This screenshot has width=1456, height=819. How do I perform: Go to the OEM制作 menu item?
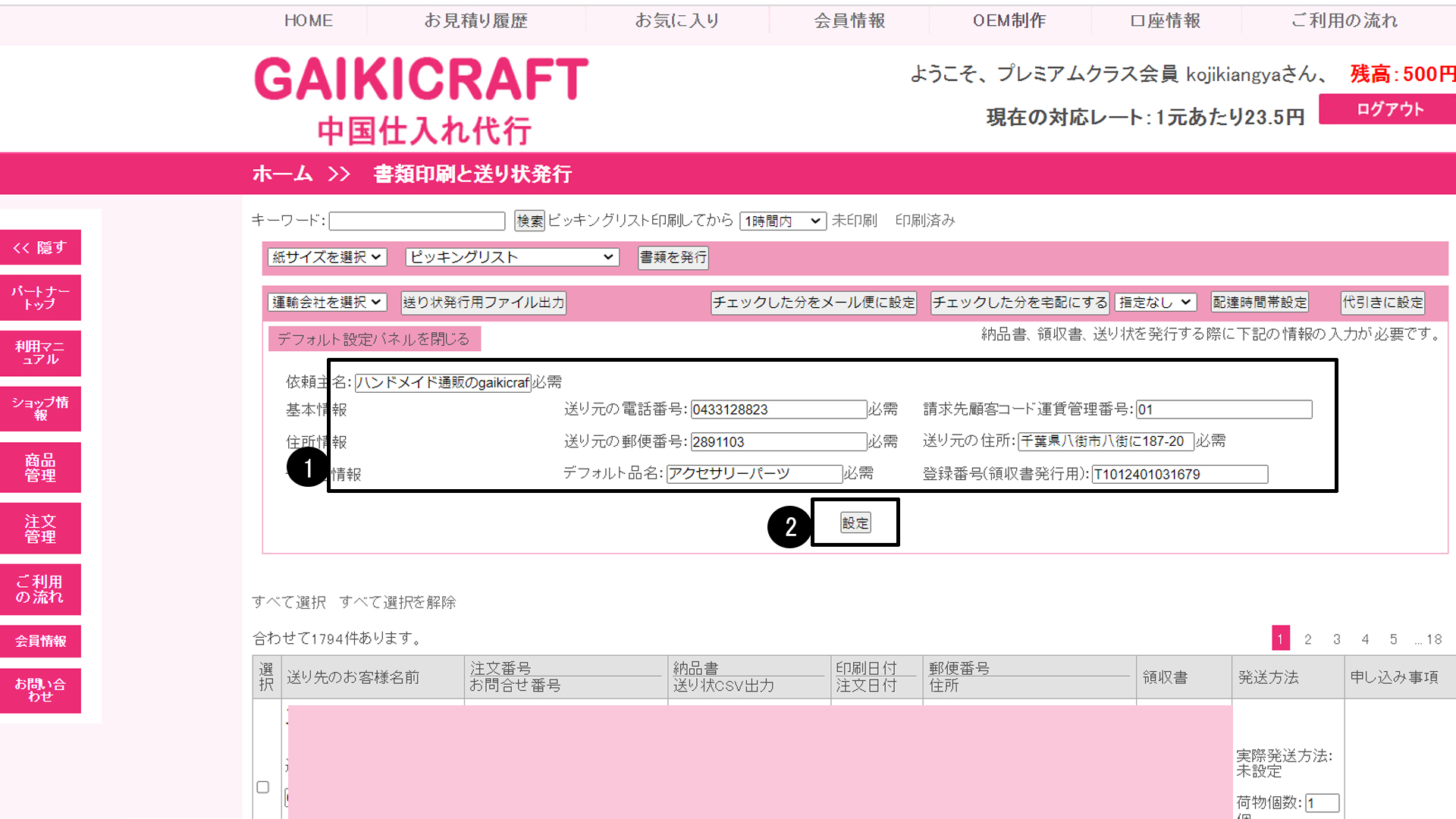coord(1009,20)
